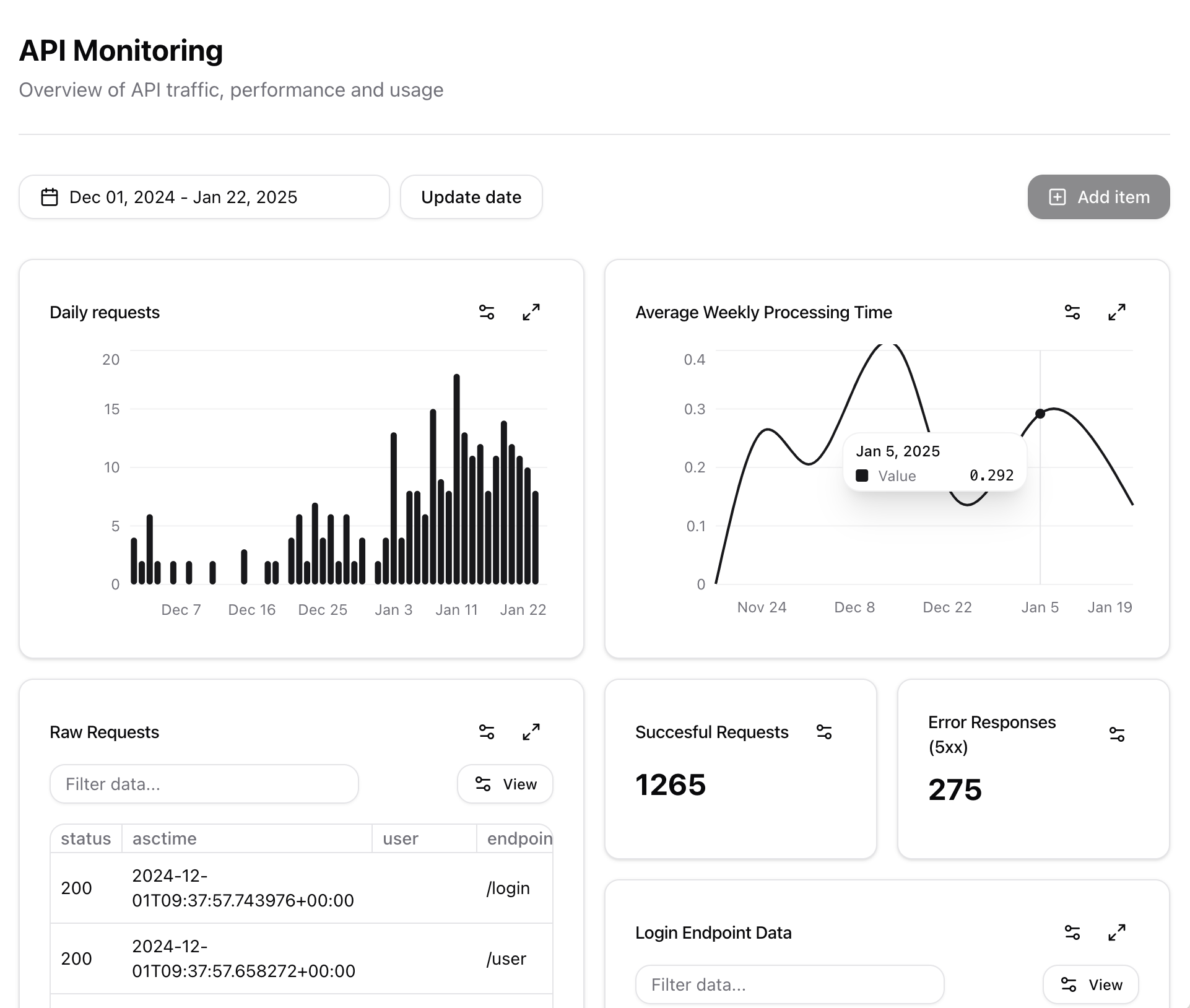Viewport: 1190px width, 1008px height.
Task: Click the Error Responses (5xx) title
Action: coord(992,734)
